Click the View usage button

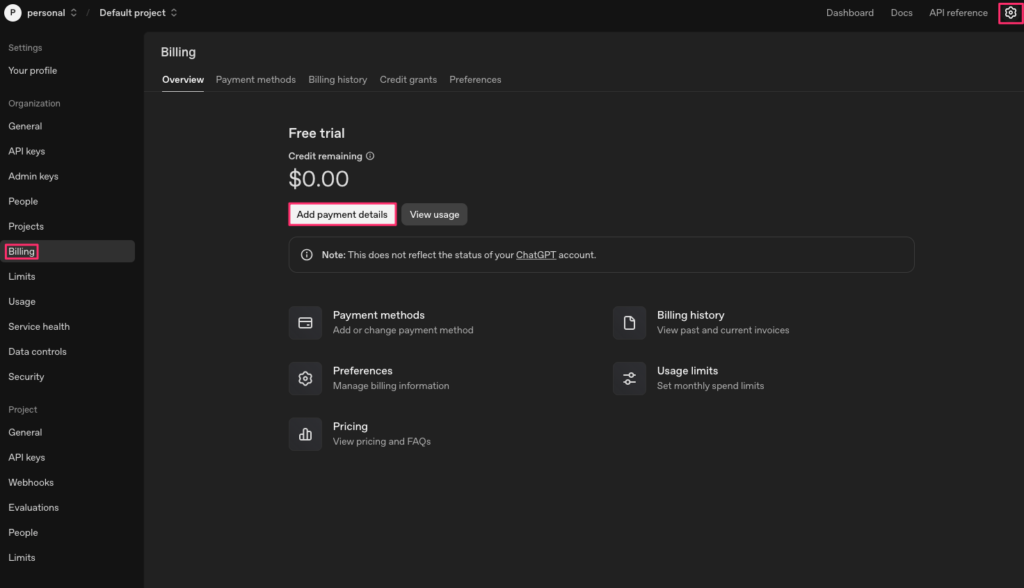434,215
